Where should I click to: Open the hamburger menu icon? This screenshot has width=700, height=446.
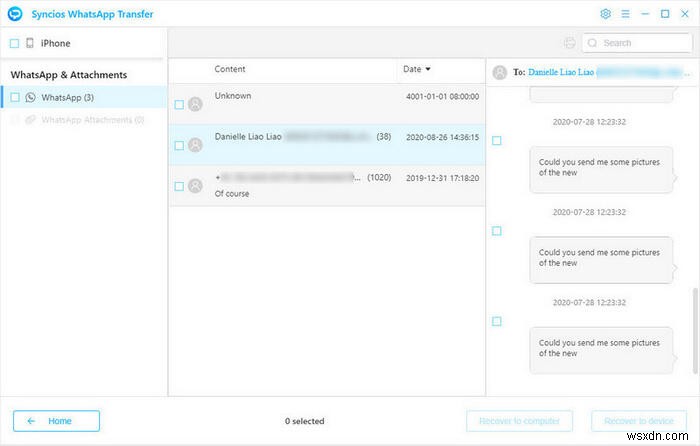pyautogui.click(x=625, y=14)
